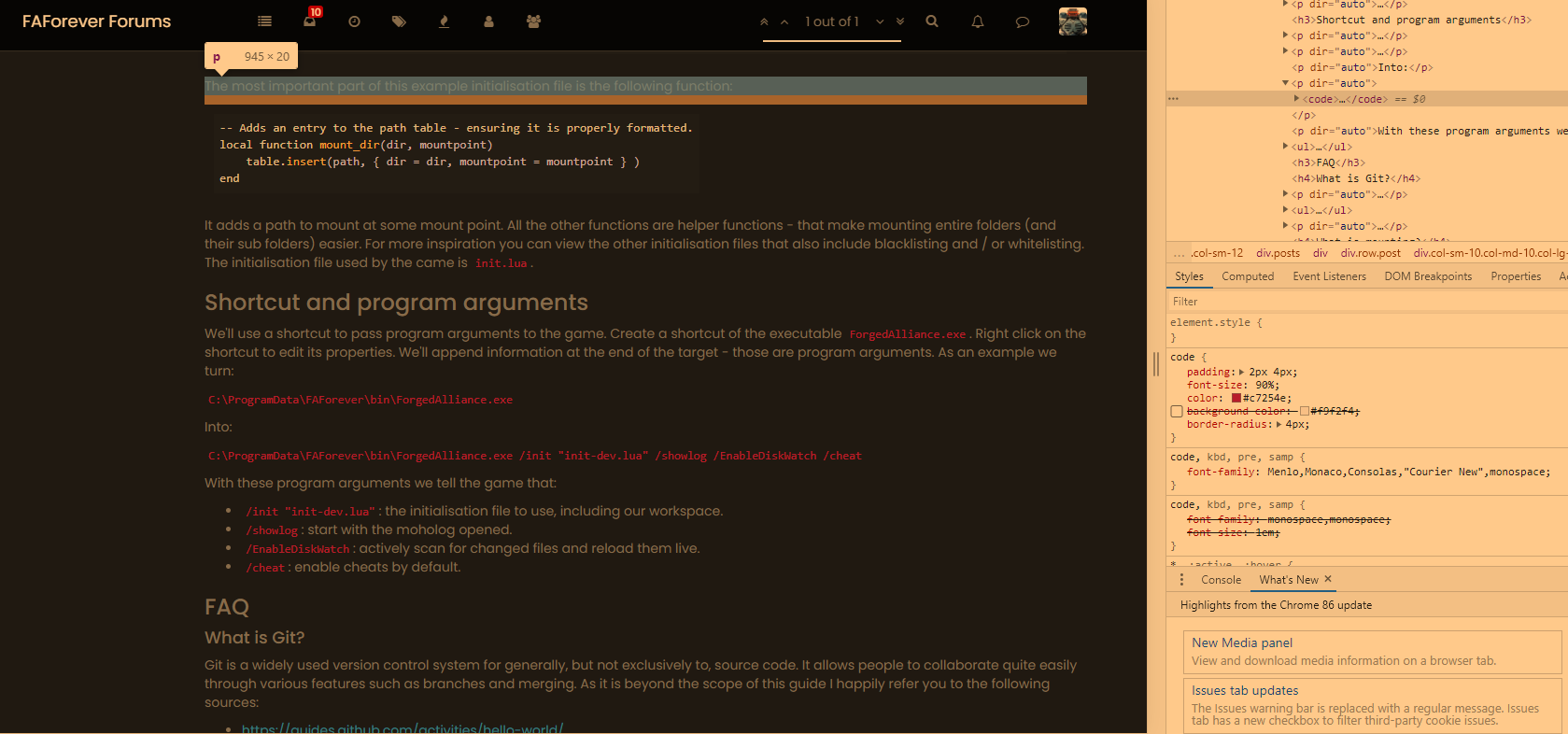Open the DOM Breakpoints tab
Viewport: 1568px width, 734px height.
pyautogui.click(x=1428, y=276)
